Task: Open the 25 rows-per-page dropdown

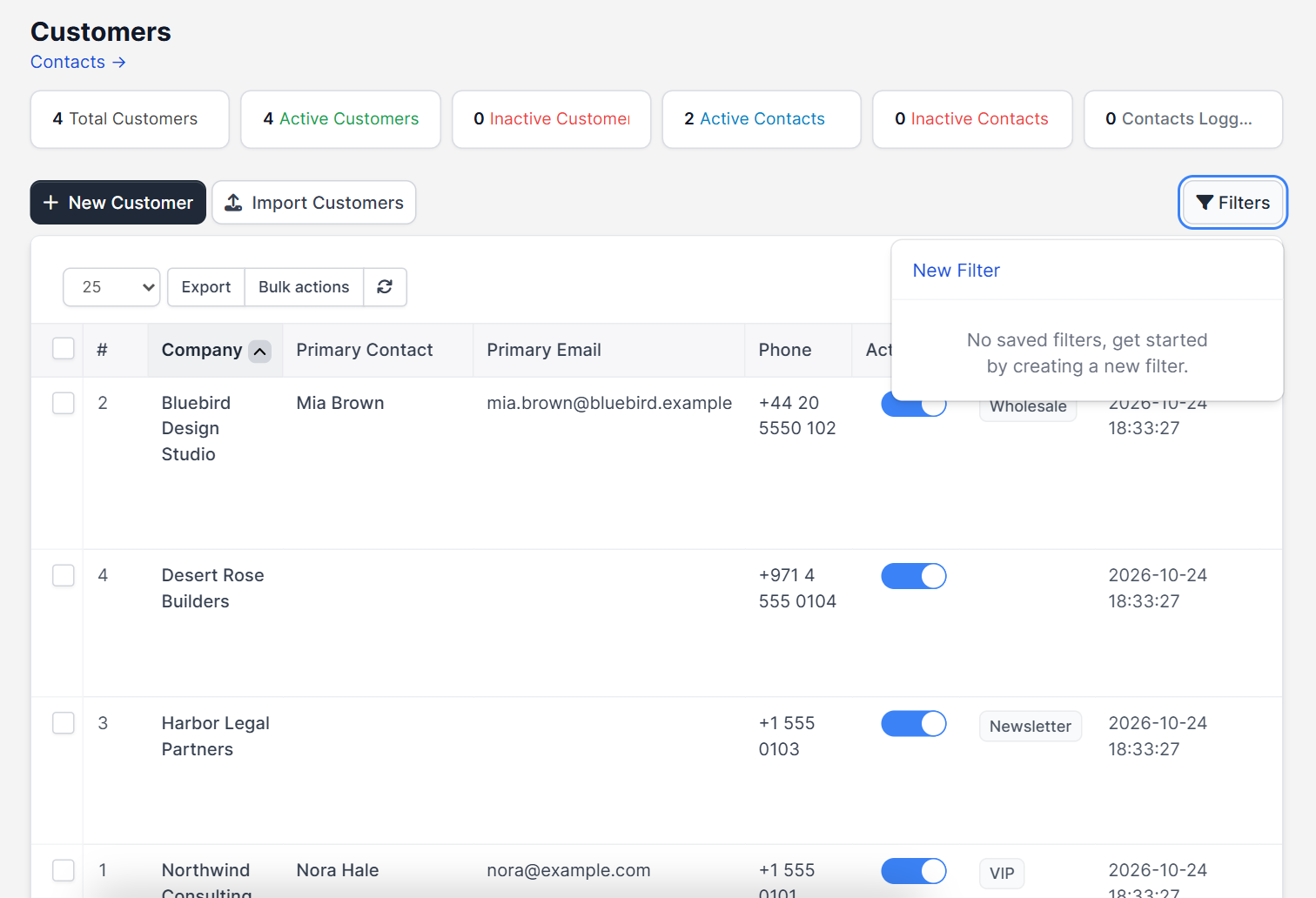Action: pos(111,287)
